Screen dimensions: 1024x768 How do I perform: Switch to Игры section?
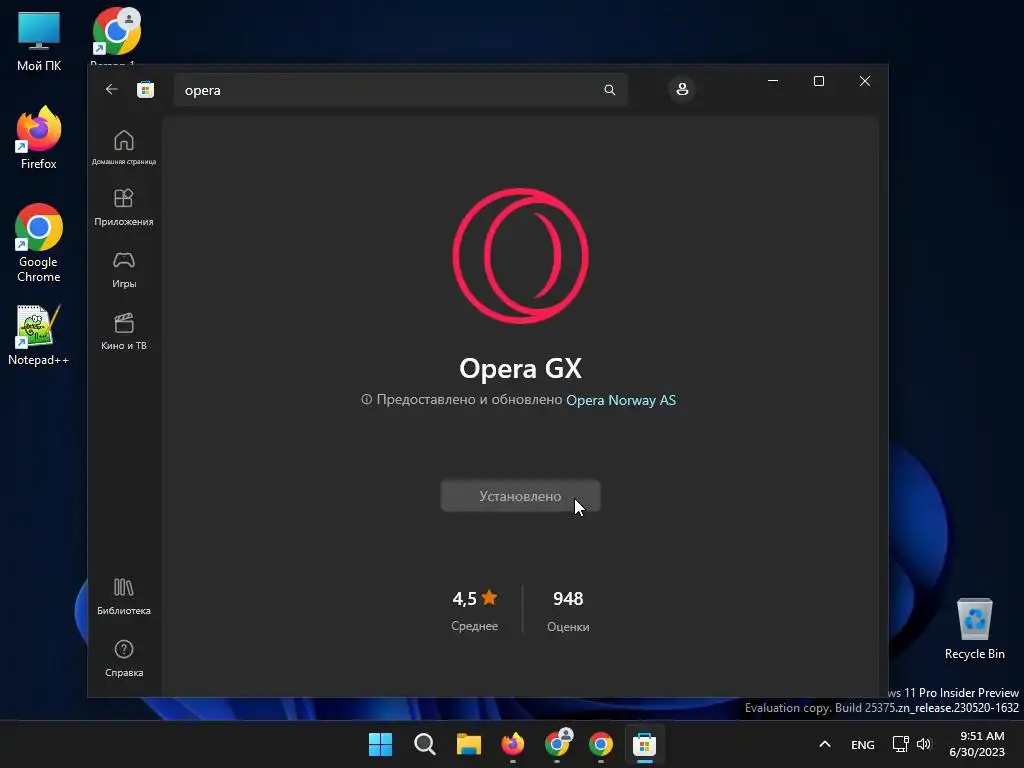pyautogui.click(x=123, y=270)
